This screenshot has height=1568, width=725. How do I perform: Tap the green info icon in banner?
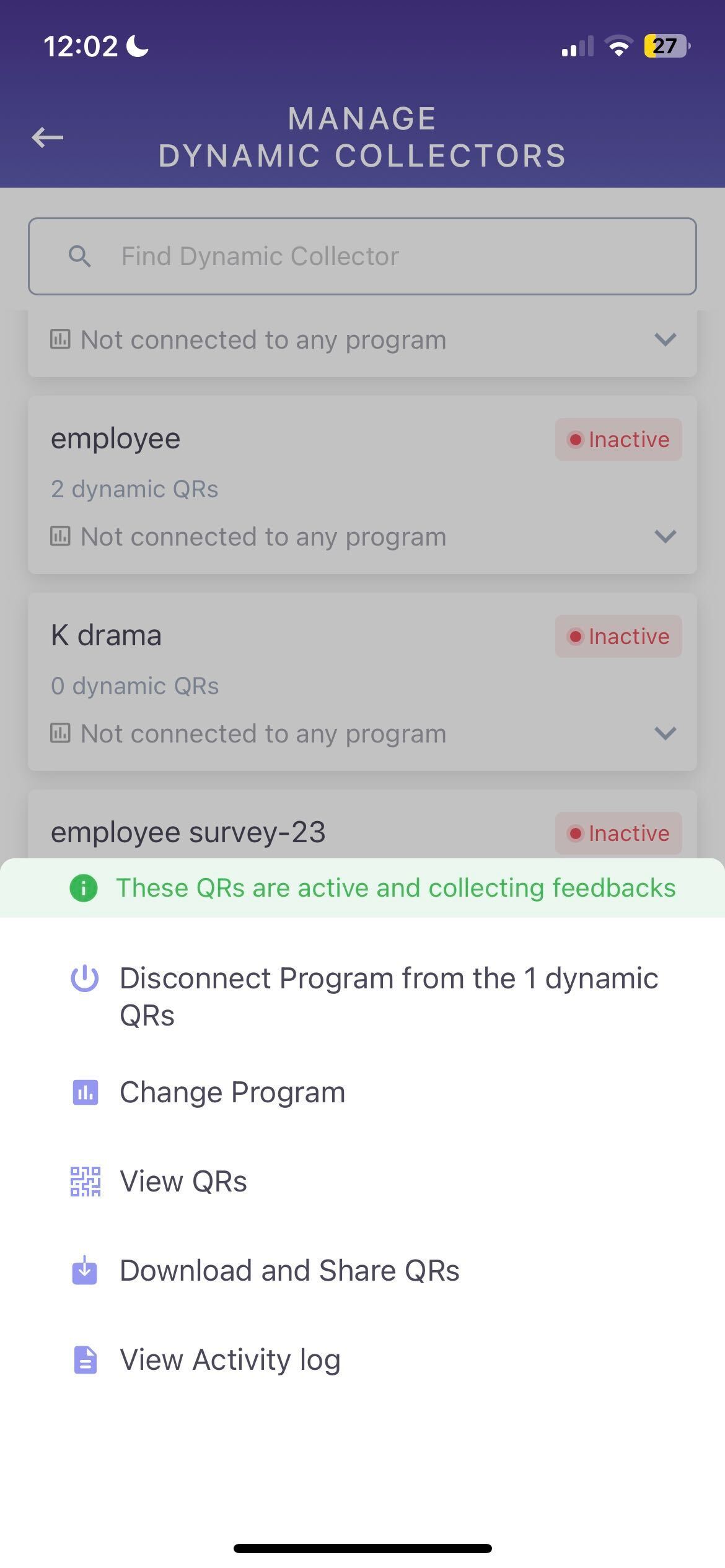point(84,887)
